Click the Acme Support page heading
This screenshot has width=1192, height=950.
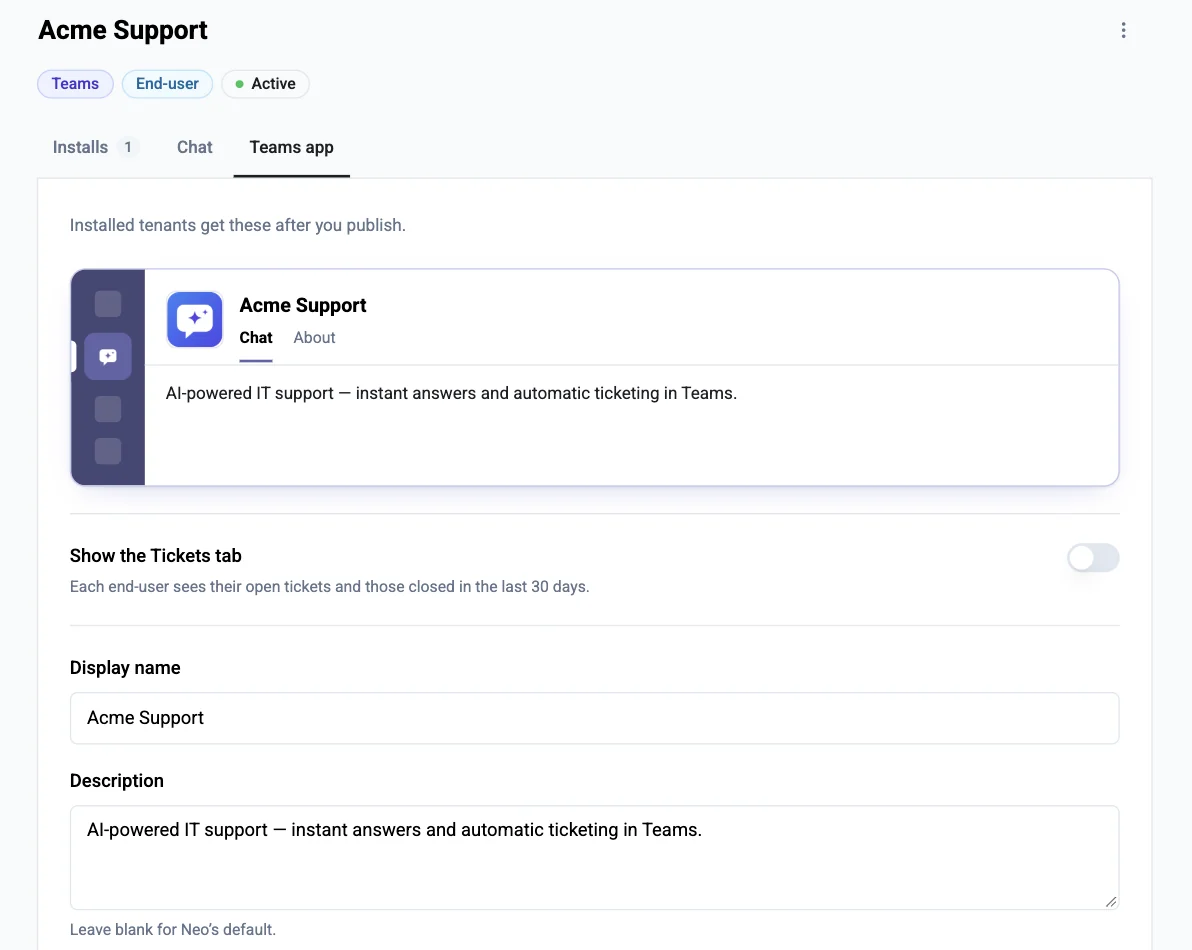(122, 30)
